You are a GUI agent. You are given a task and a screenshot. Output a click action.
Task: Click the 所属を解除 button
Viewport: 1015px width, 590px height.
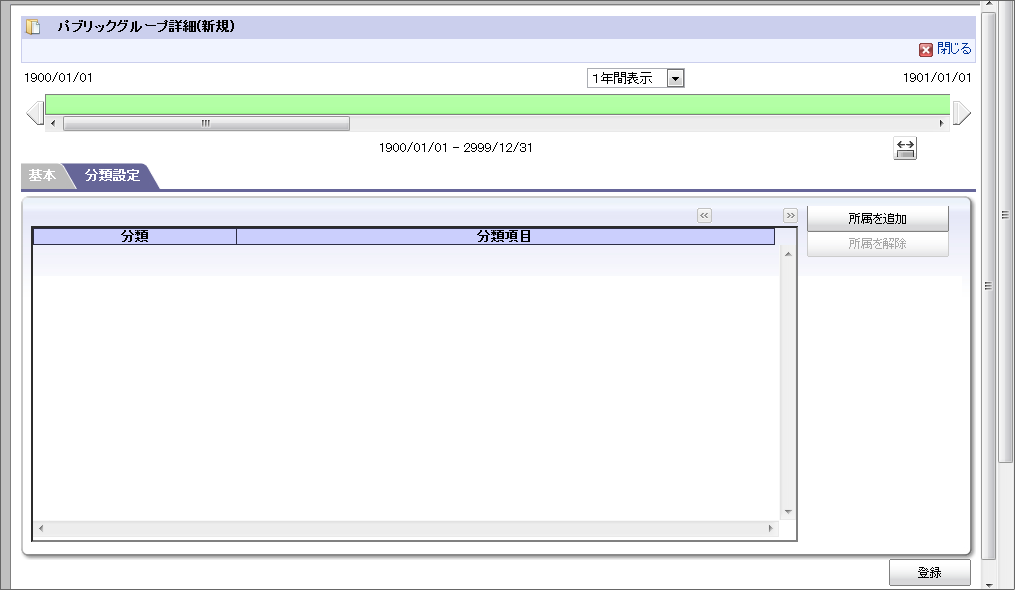(x=878, y=244)
